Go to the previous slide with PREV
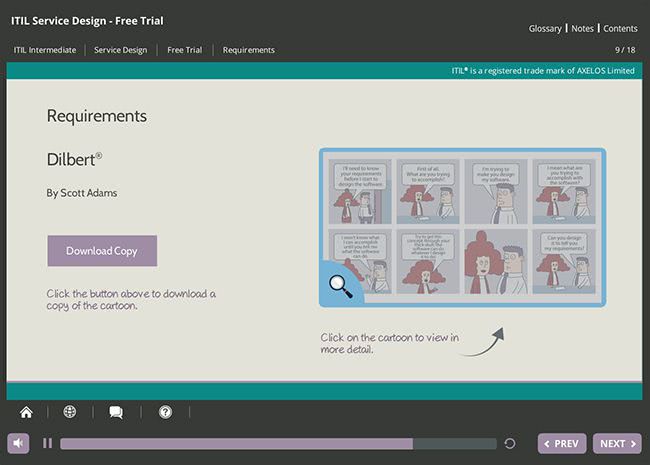 click(562, 444)
